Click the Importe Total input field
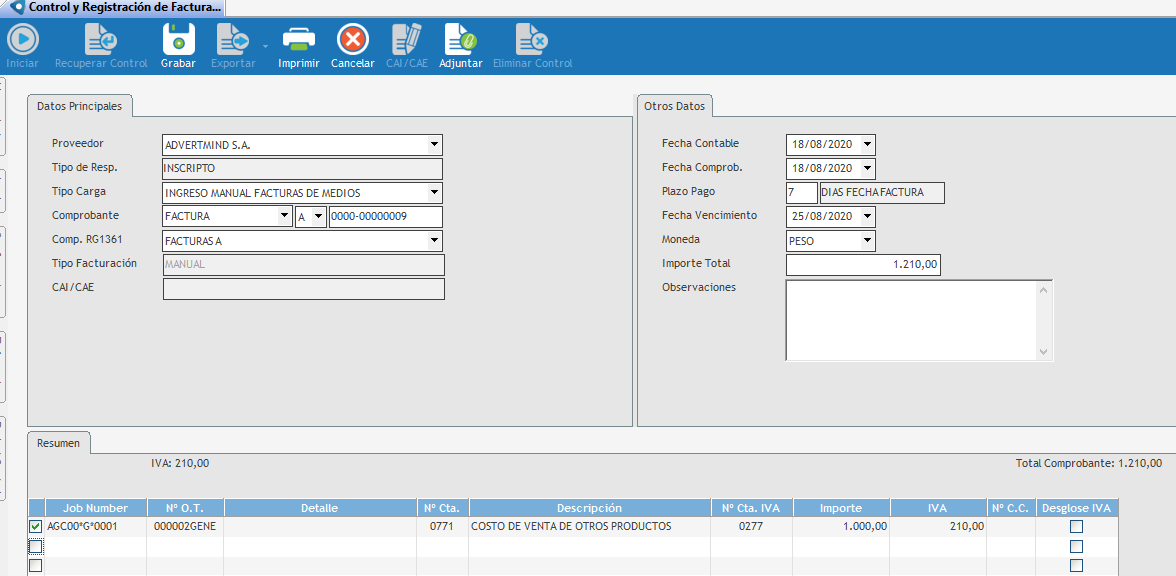Image resolution: width=1176 pixels, height=576 pixels. tap(863, 265)
